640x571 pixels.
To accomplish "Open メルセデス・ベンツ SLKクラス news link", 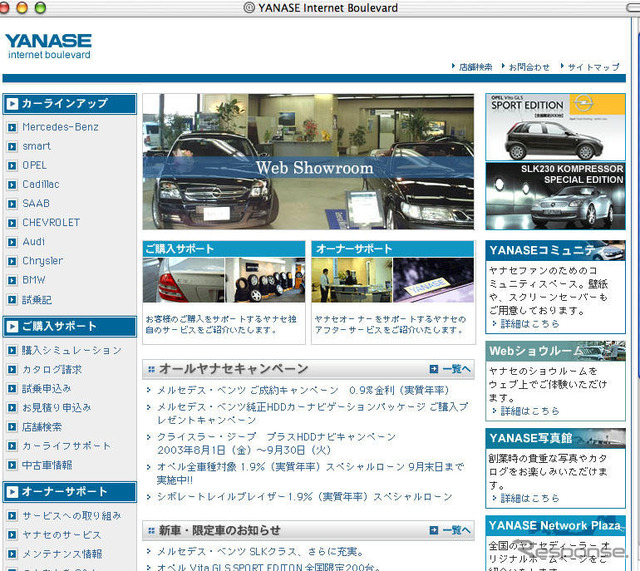I will coord(260,552).
